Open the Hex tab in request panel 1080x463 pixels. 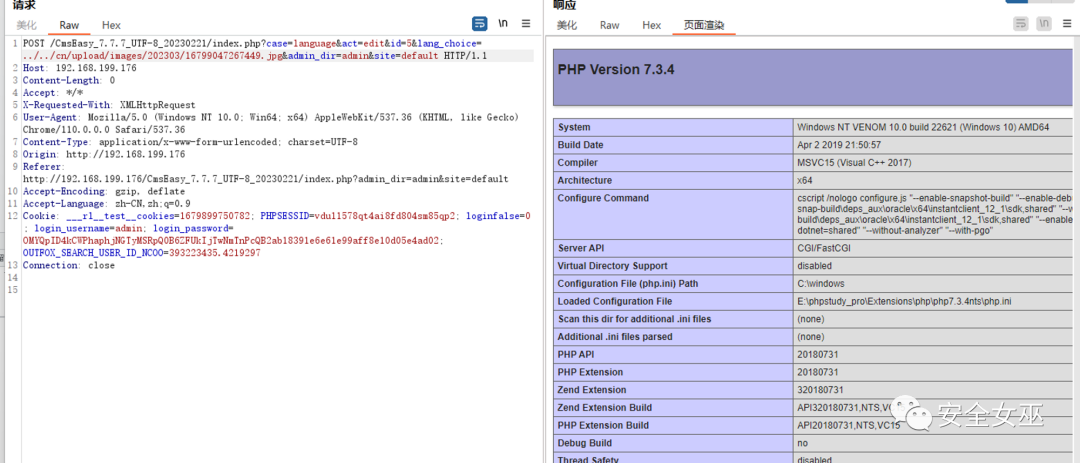tap(111, 25)
